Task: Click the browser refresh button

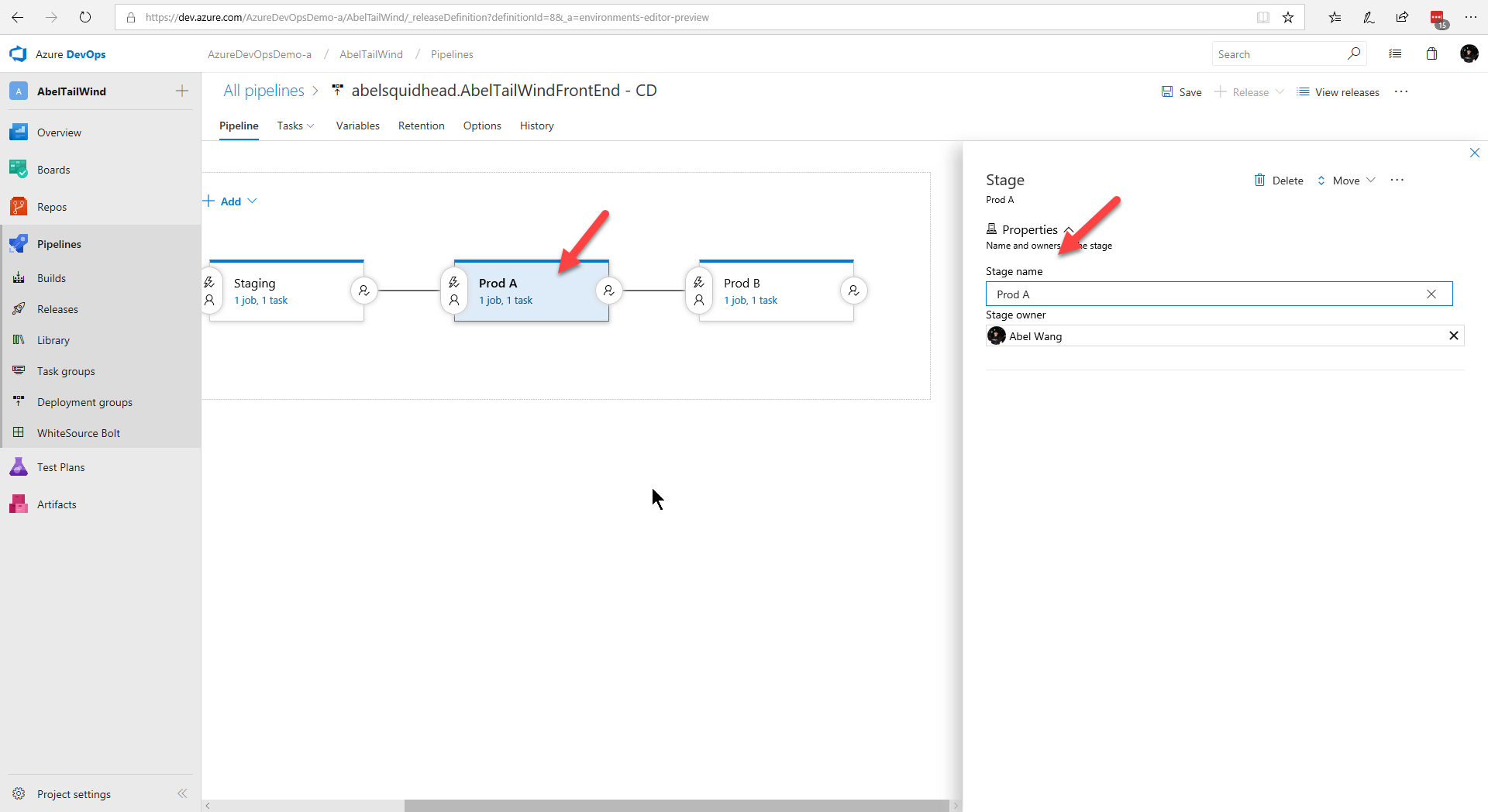Action: pyautogui.click(x=85, y=17)
